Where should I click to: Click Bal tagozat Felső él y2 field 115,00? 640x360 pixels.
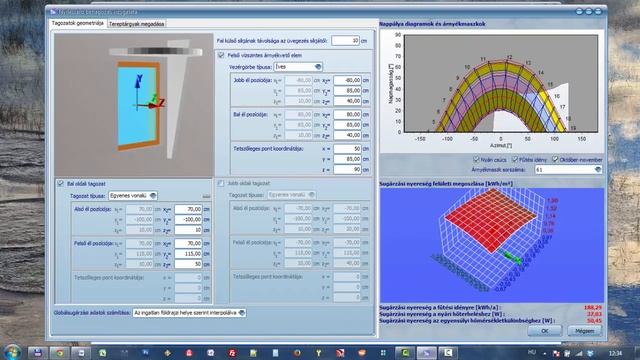pyautogui.click(x=188, y=254)
